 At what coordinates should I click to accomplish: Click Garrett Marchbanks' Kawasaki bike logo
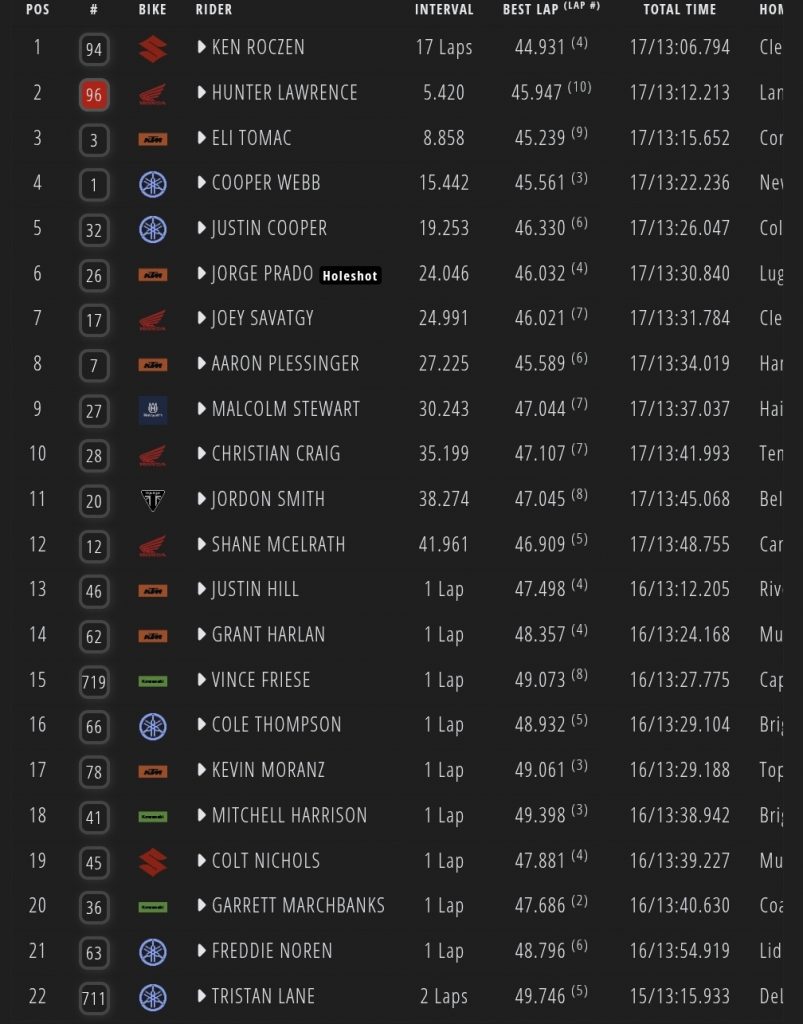pyautogui.click(x=153, y=906)
